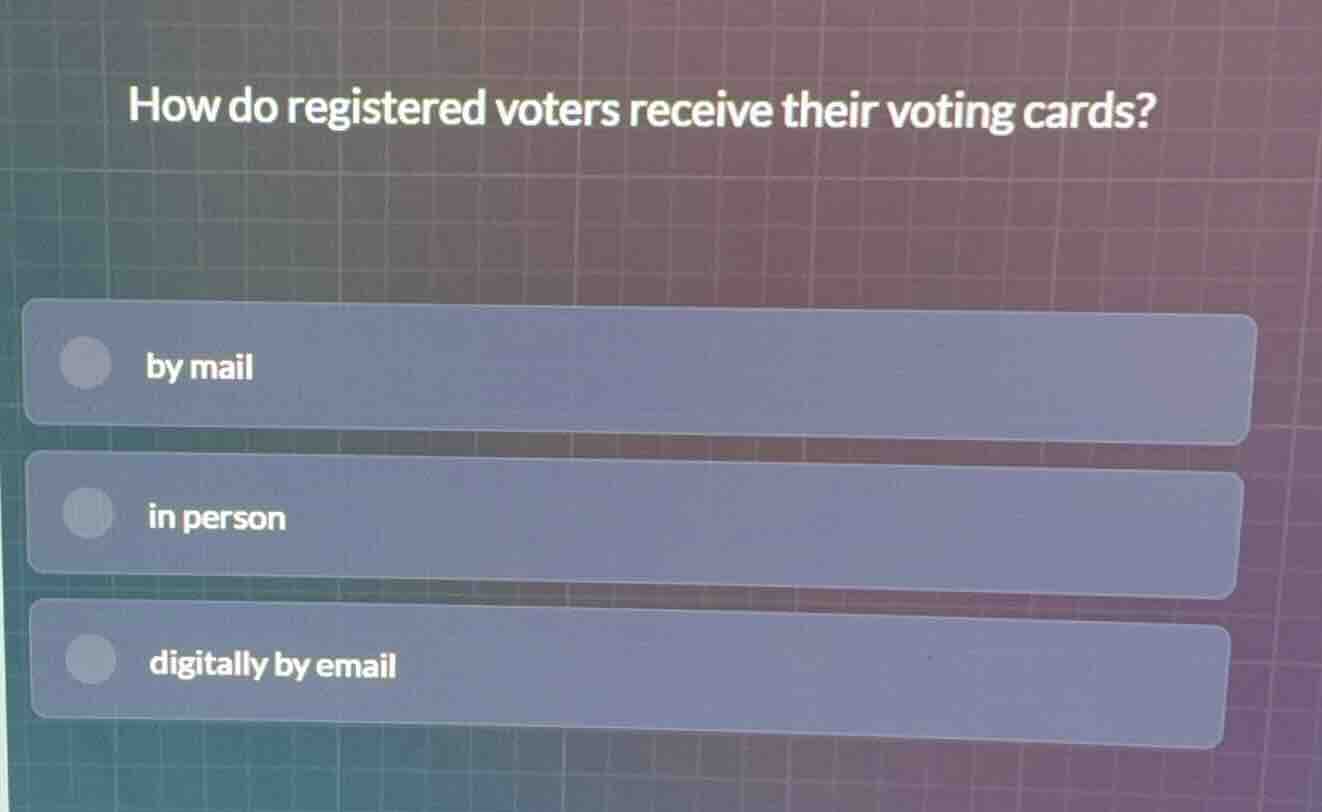Click the answer text 'by mail'
Image resolution: width=1322 pixels, height=812 pixels.
click(x=200, y=368)
